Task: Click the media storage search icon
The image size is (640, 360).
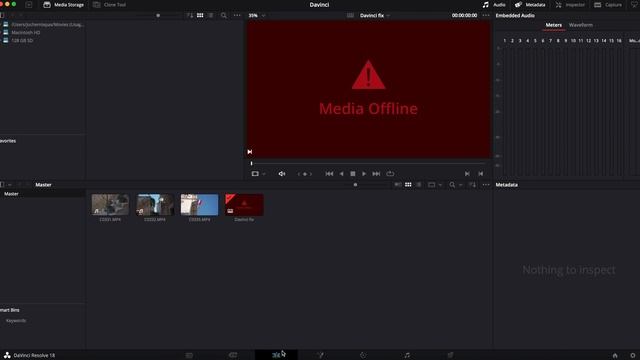Action: coord(224,16)
